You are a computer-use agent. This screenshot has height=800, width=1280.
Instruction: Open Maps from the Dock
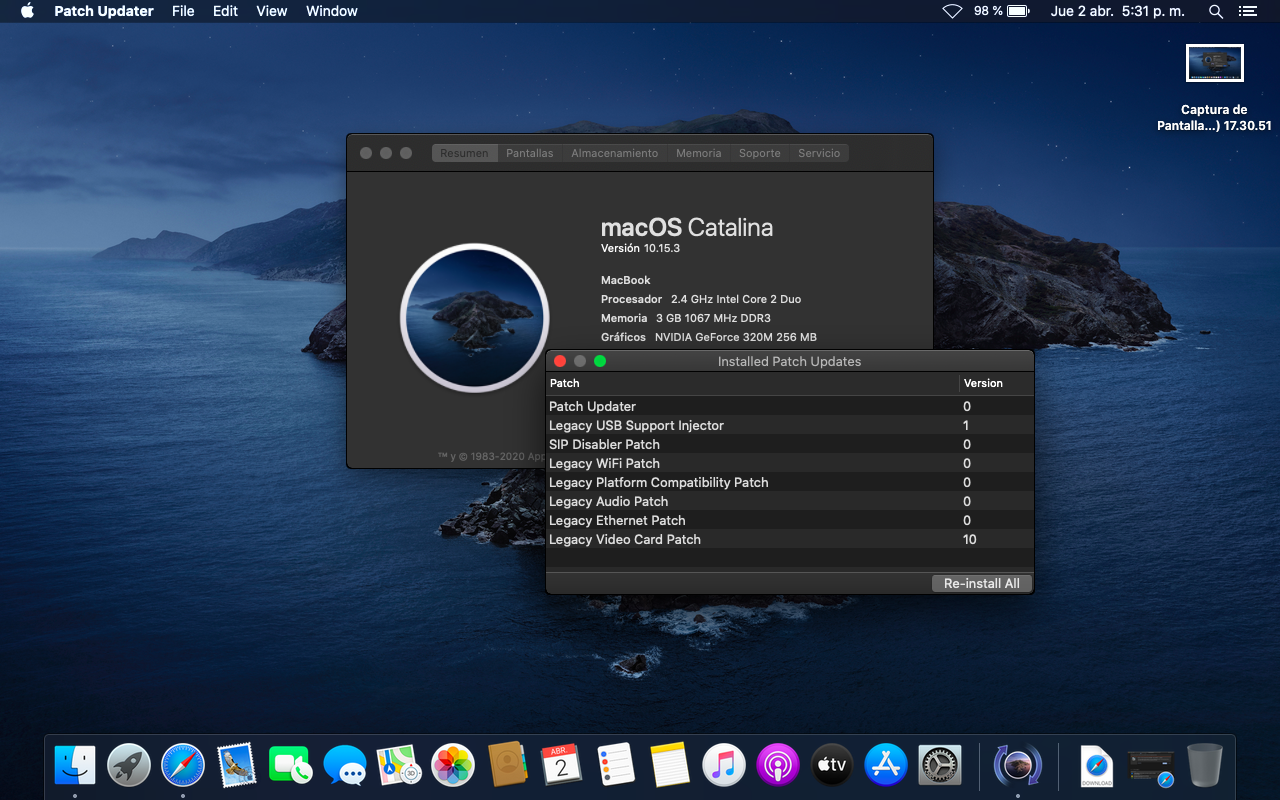(399, 766)
